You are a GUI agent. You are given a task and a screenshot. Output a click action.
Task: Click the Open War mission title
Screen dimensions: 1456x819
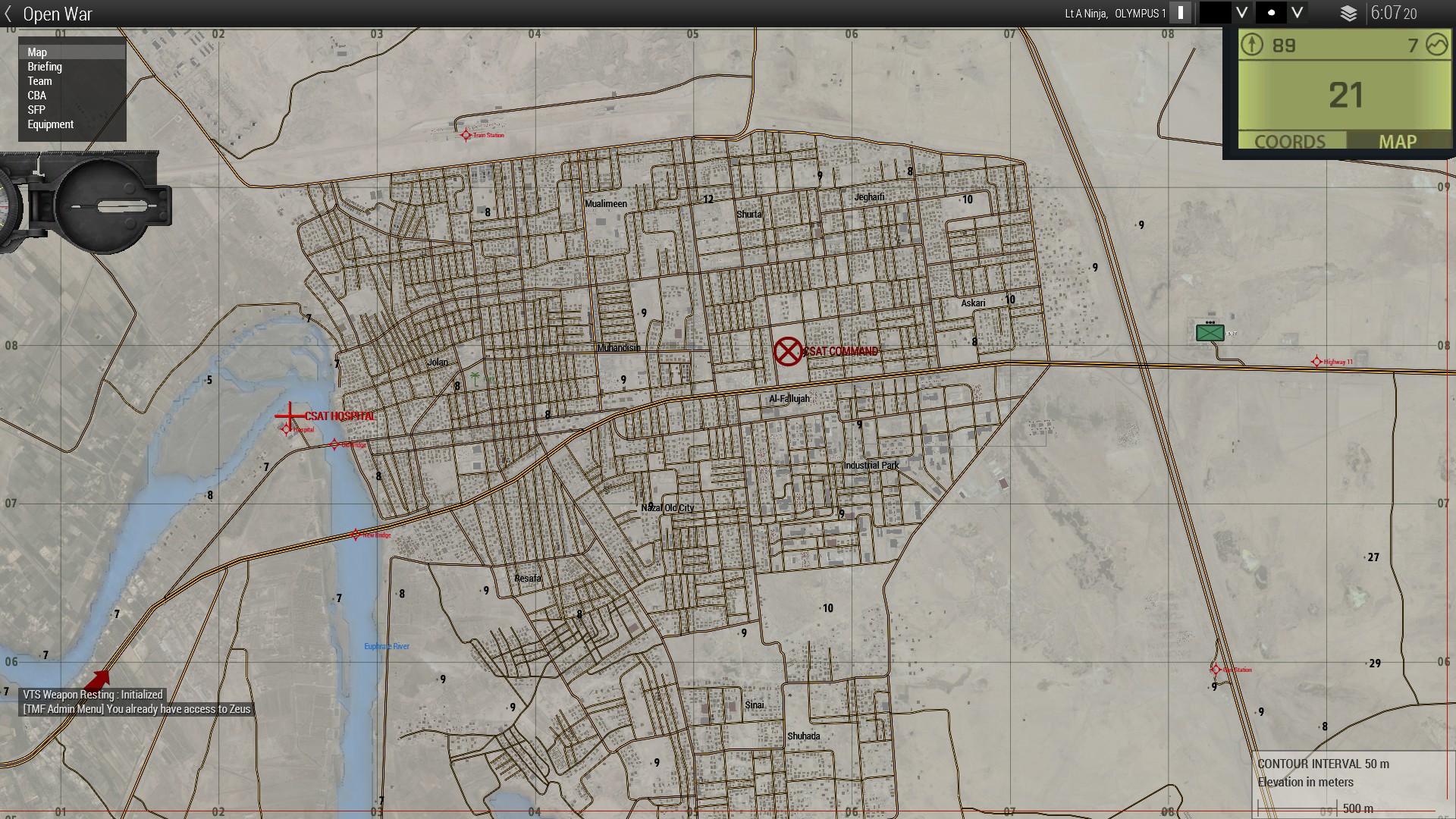click(x=58, y=14)
